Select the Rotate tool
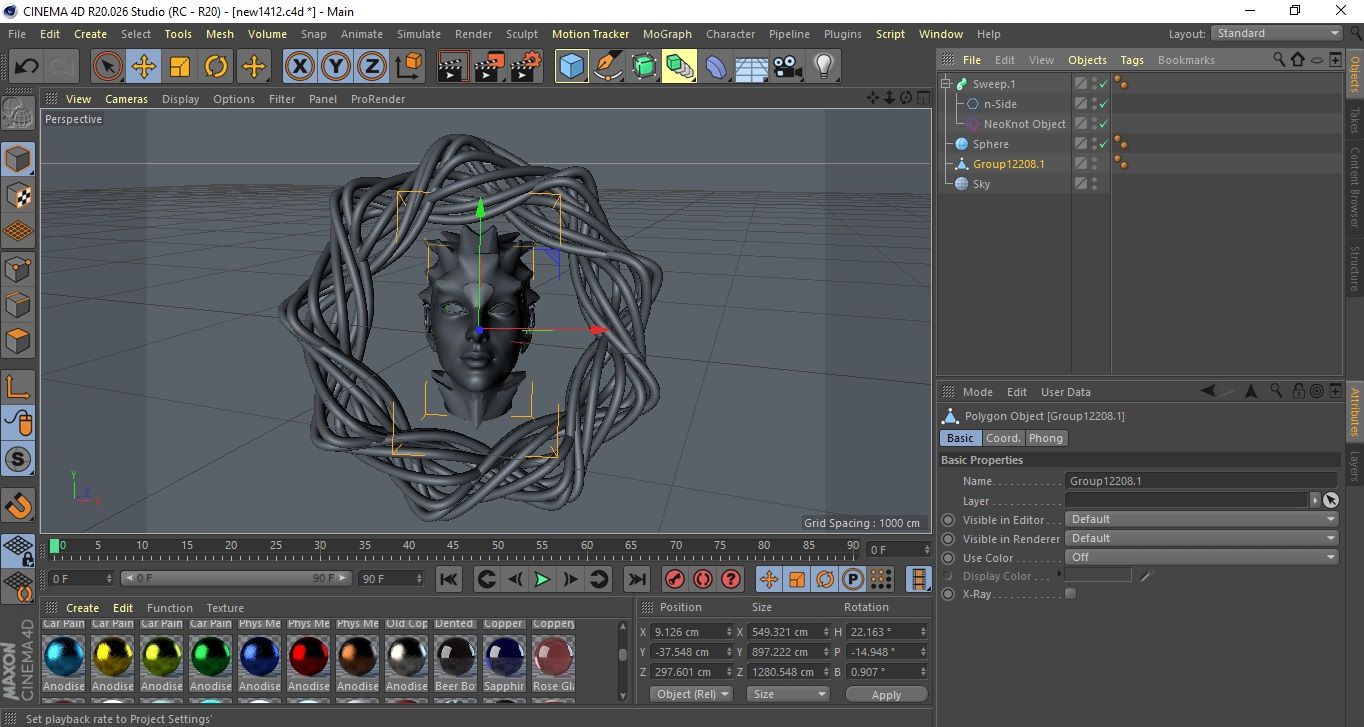Screen dimensions: 1364x727 click(x=216, y=67)
